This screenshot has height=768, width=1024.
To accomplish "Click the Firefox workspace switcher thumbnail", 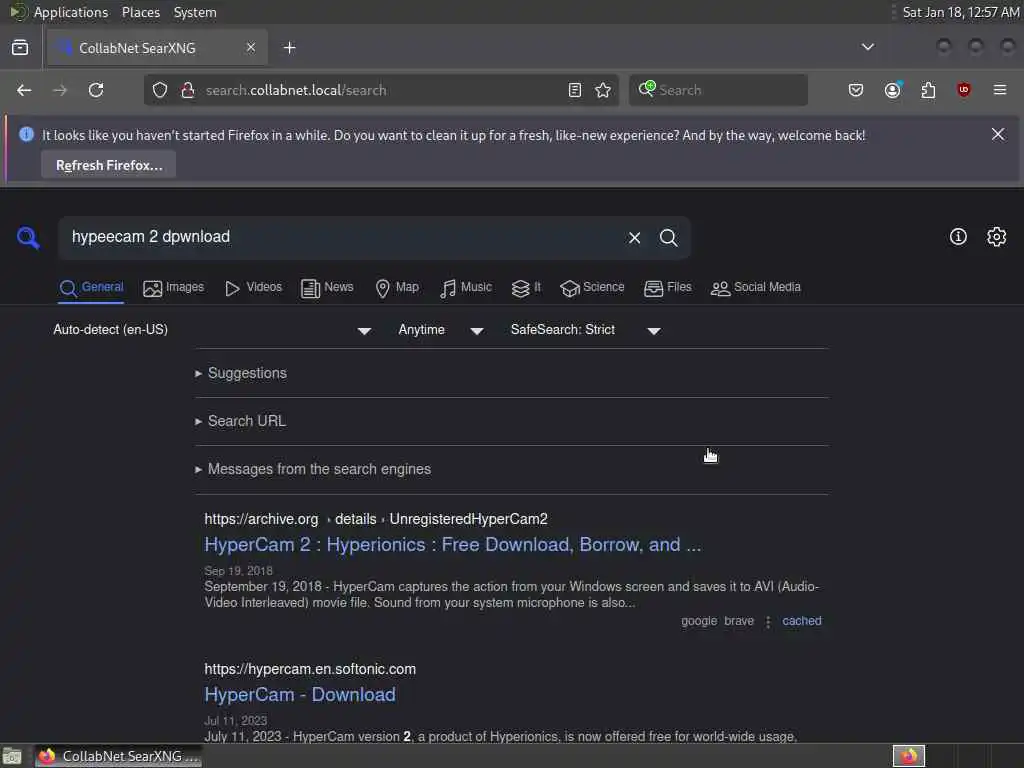I will tap(908, 756).
